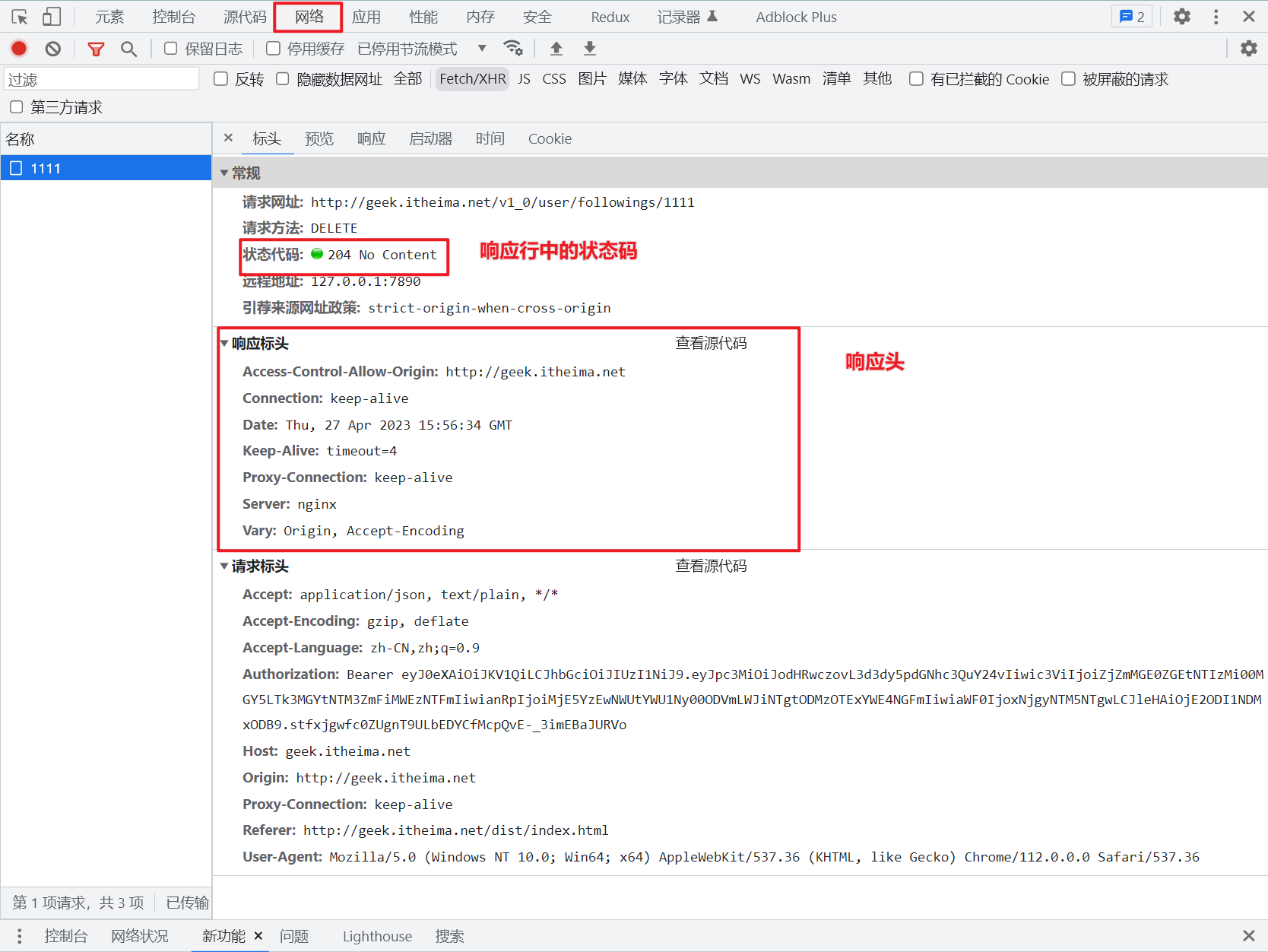Open the 网络状况 drawer tab

(140, 936)
